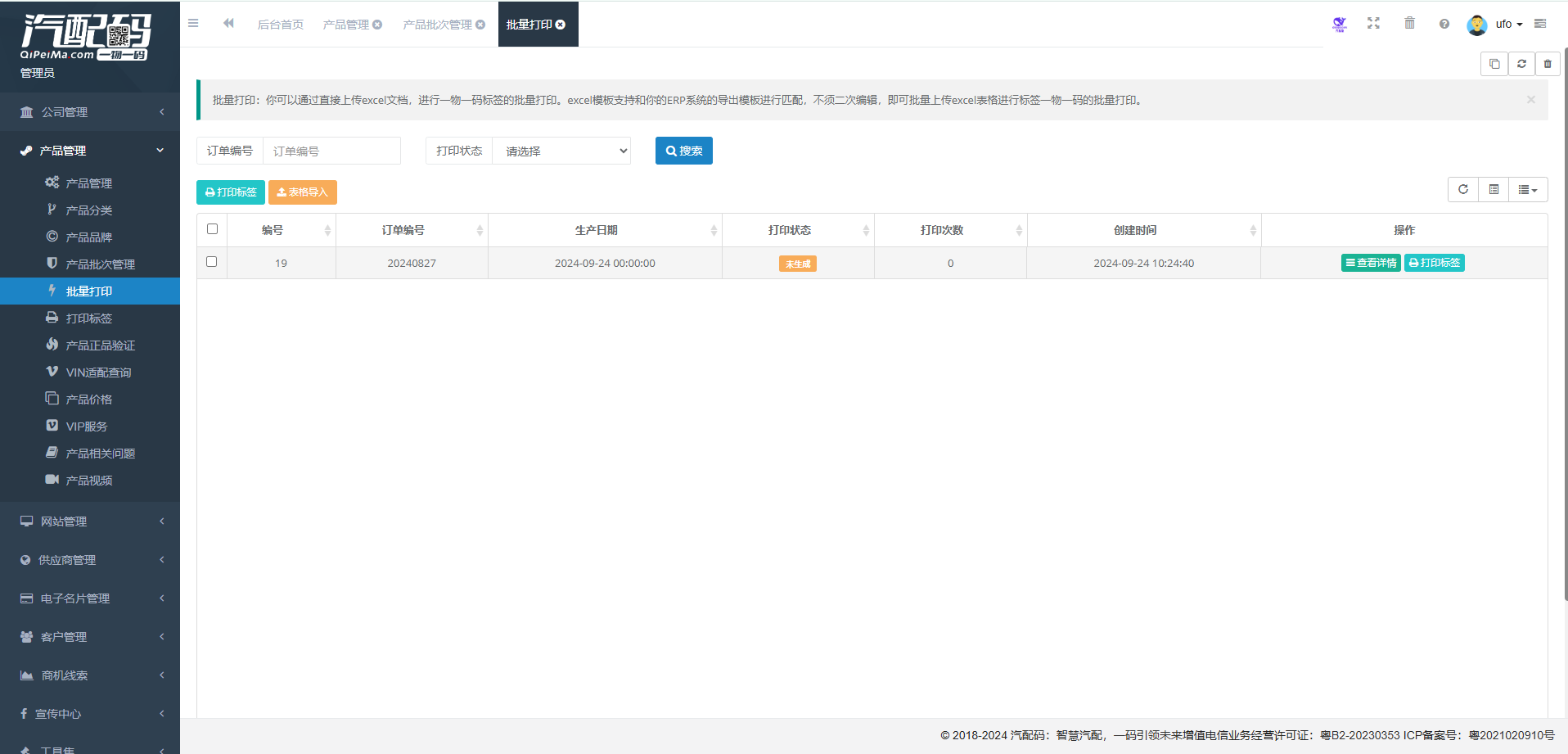Click the 订单编号 input field
The width and height of the screenshot is (1568, 754).
click(331, 151)
